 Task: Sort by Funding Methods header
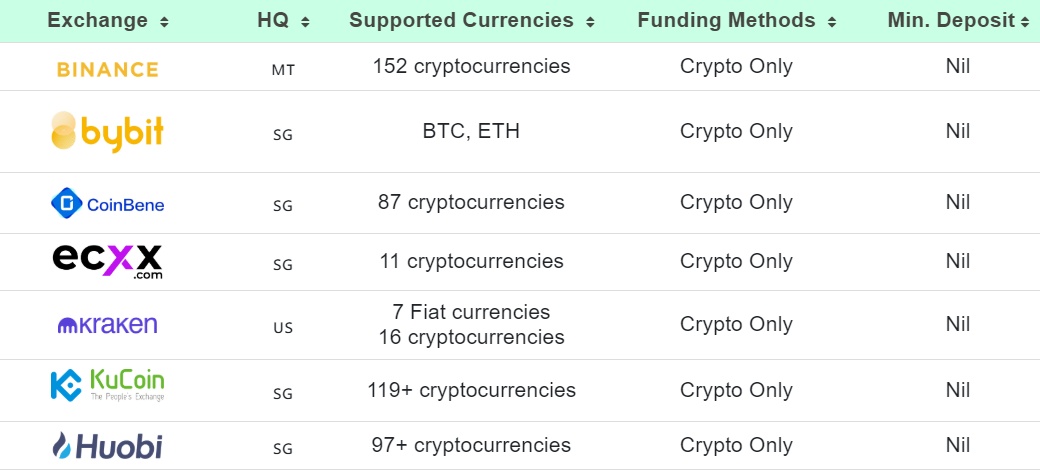click(735, 21)
